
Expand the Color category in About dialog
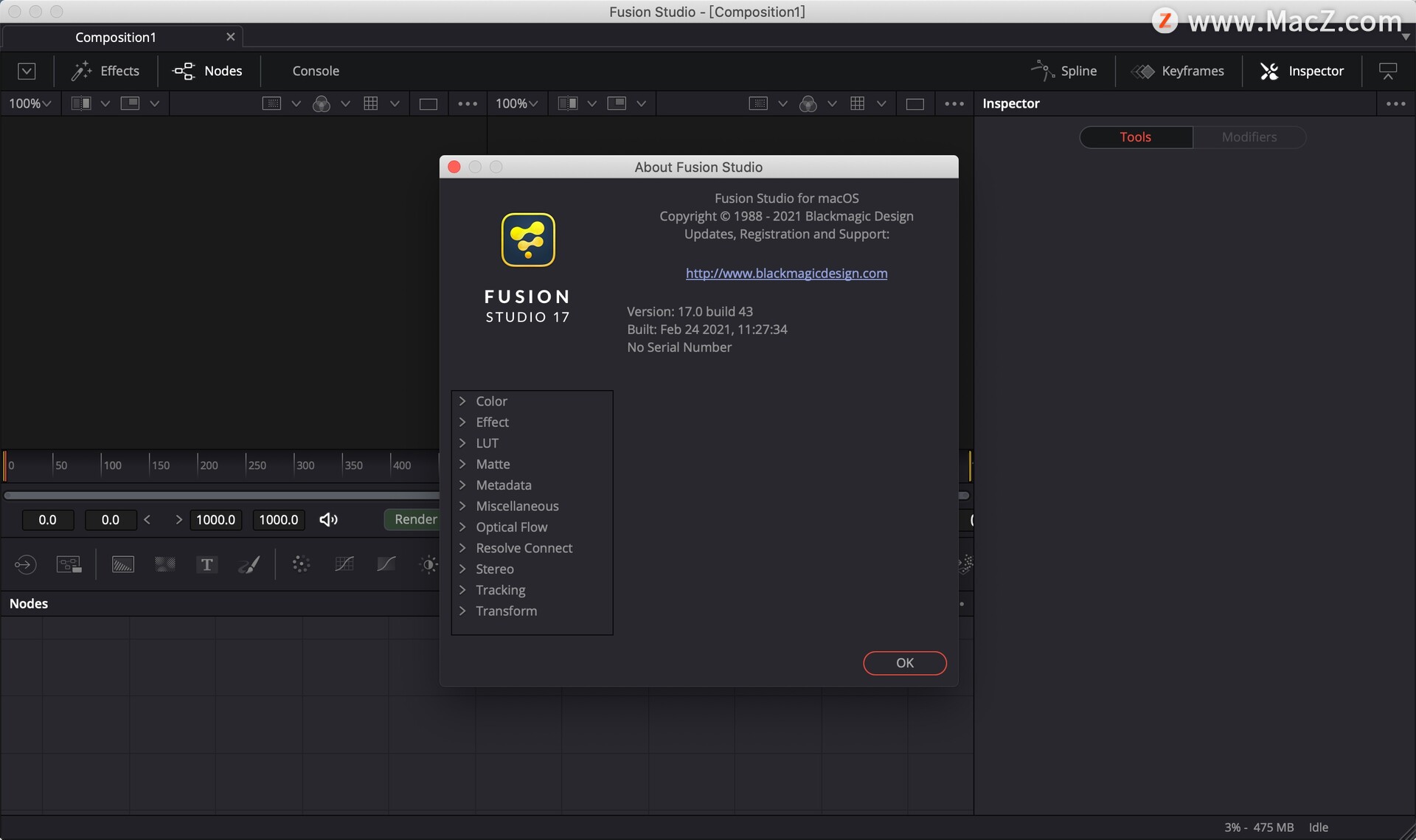[462, 401]
